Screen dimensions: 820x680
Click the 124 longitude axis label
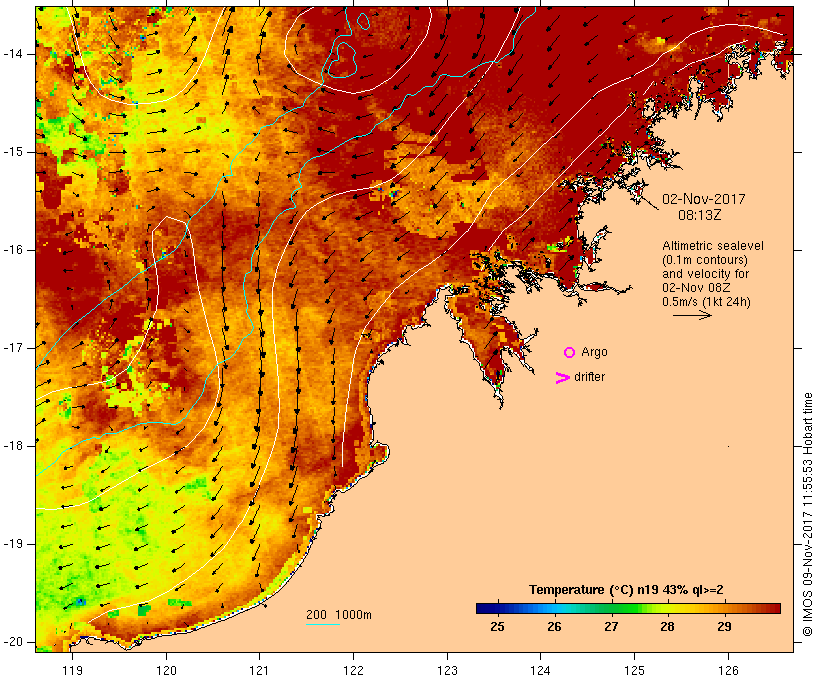point(540,670)
